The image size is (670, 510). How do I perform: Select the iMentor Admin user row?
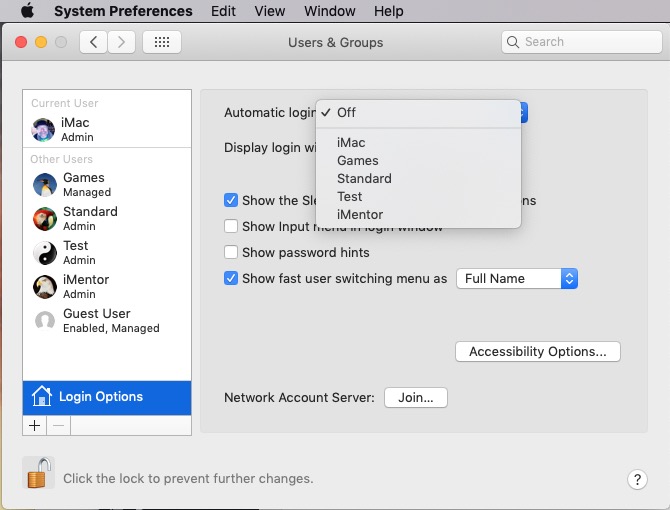tap(107, 287)
